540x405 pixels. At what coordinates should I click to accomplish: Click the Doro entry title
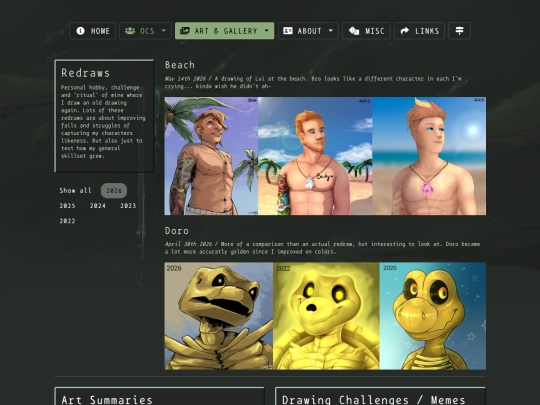(177, 230)
